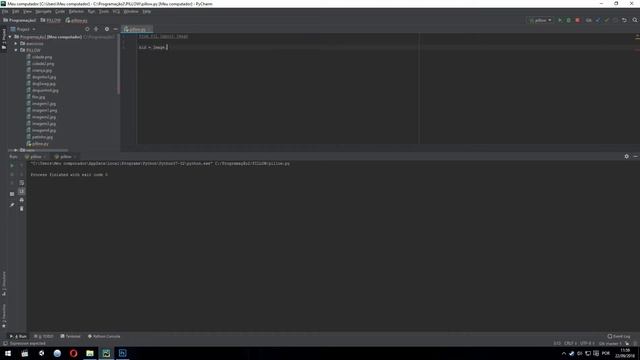Viewport: 640px width, 360px height.
Task: Open the Window menu
Action: click(131, 11)
